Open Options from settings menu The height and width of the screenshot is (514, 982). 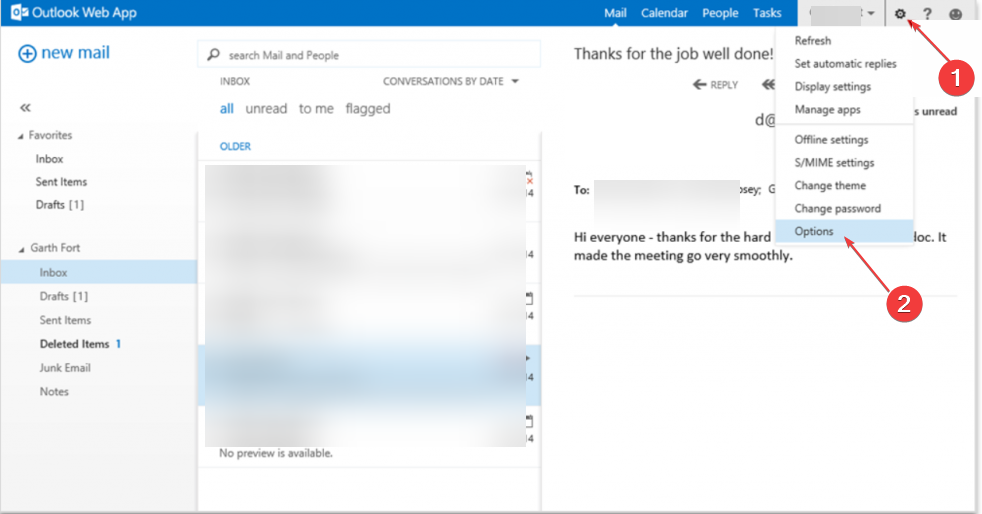click(844, 231)
